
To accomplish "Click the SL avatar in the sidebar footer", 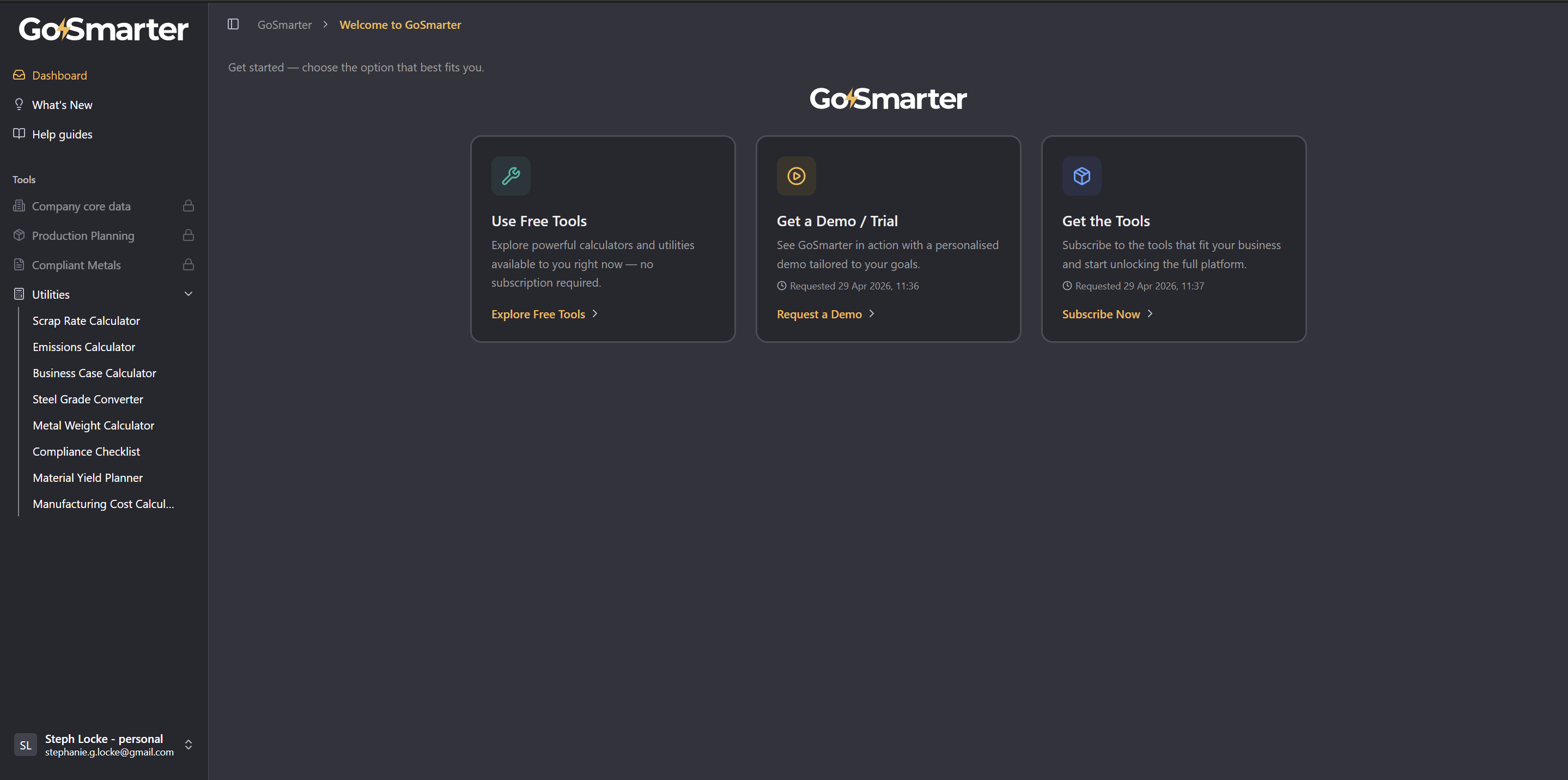I will pos(26,745).
